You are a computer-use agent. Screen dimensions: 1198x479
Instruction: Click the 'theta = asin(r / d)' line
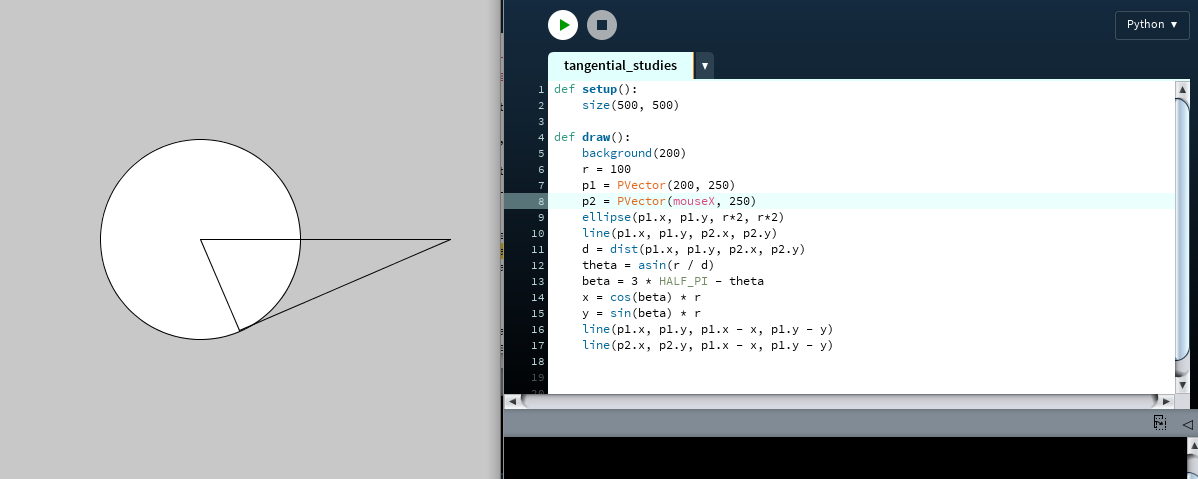(x=648, y=266)
